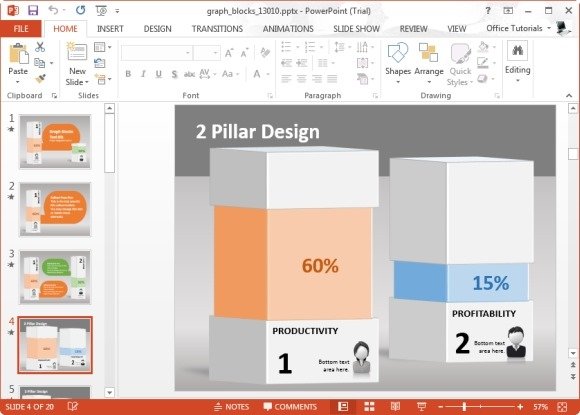580x415 pixels.
Task: Open the slide Section dropdown
Action: (102, 79)
